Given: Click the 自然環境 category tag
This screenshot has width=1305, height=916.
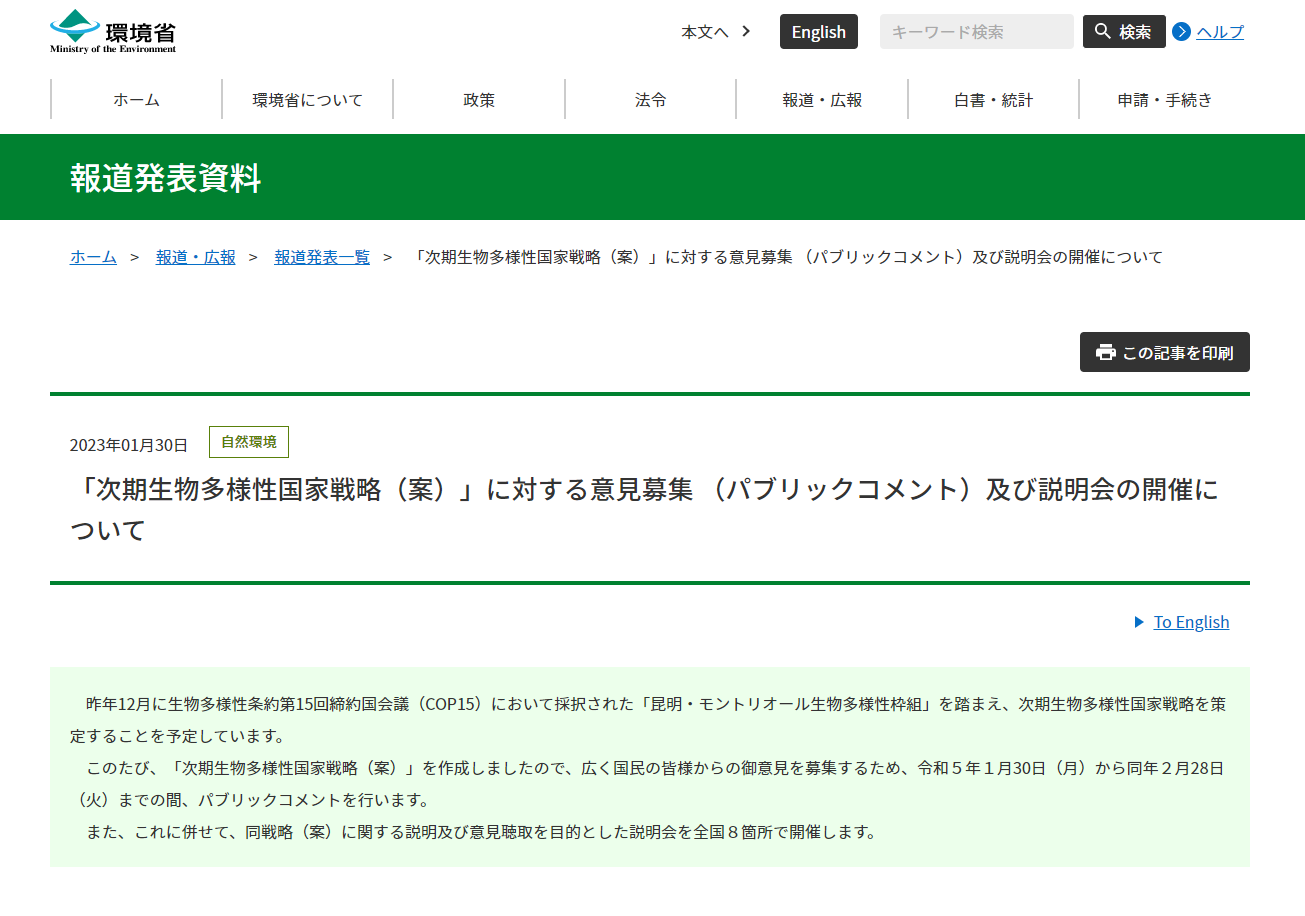Looking at the screenshot, I should click(x=249, y=442).
